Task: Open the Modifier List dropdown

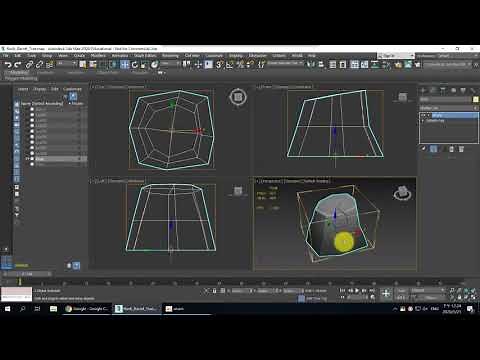Action: pos(449,108)
